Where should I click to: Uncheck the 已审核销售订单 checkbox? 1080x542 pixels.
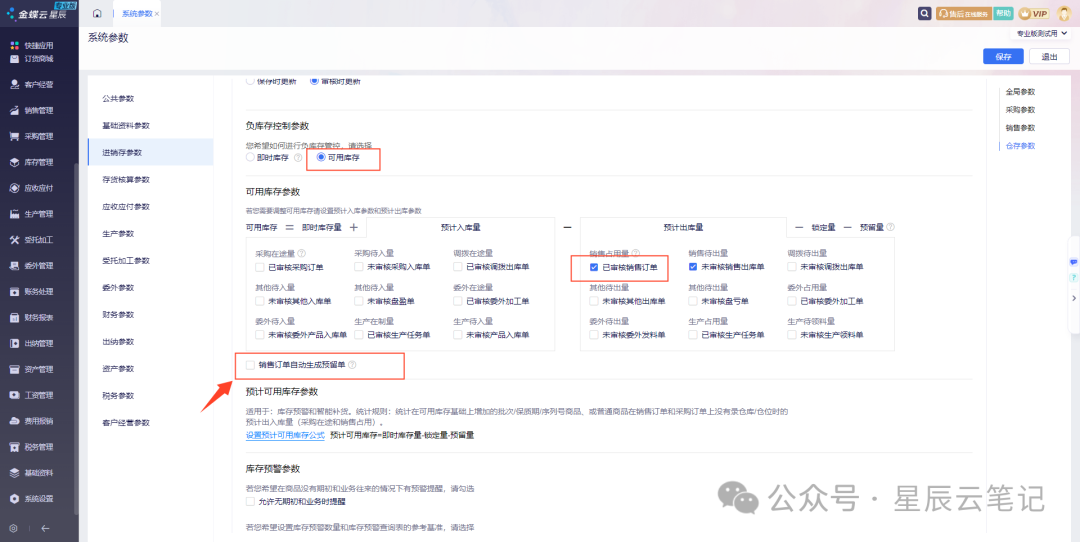[594, 267]
